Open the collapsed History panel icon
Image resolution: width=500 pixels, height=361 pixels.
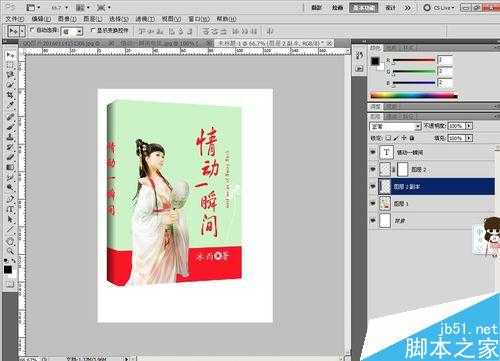(359, 55)
